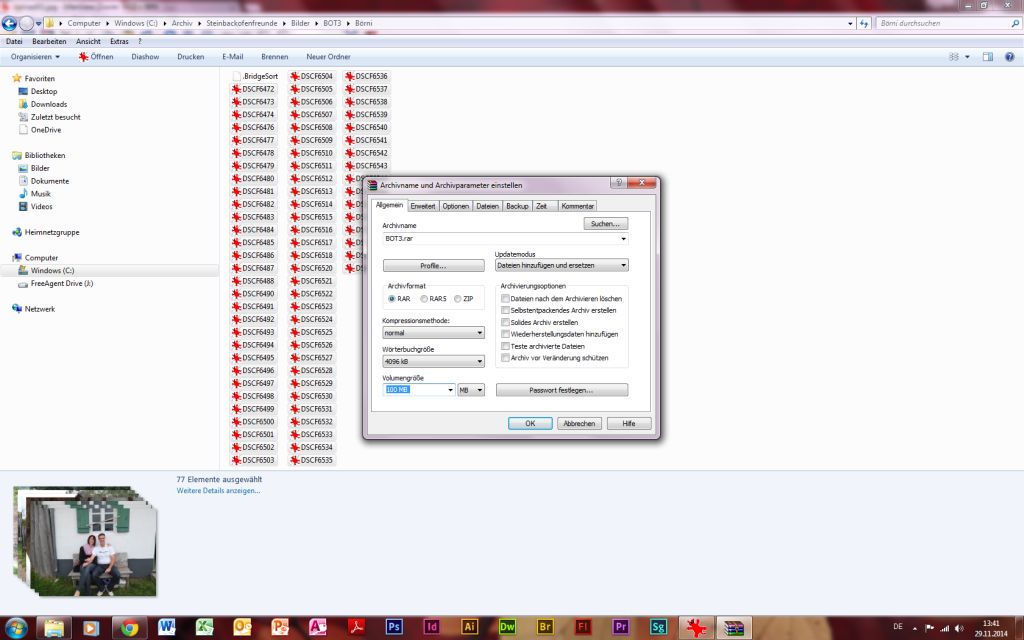Open the Updatemodus dropdown
Viewport: 1024px width, 640px height.
(622, 265)
